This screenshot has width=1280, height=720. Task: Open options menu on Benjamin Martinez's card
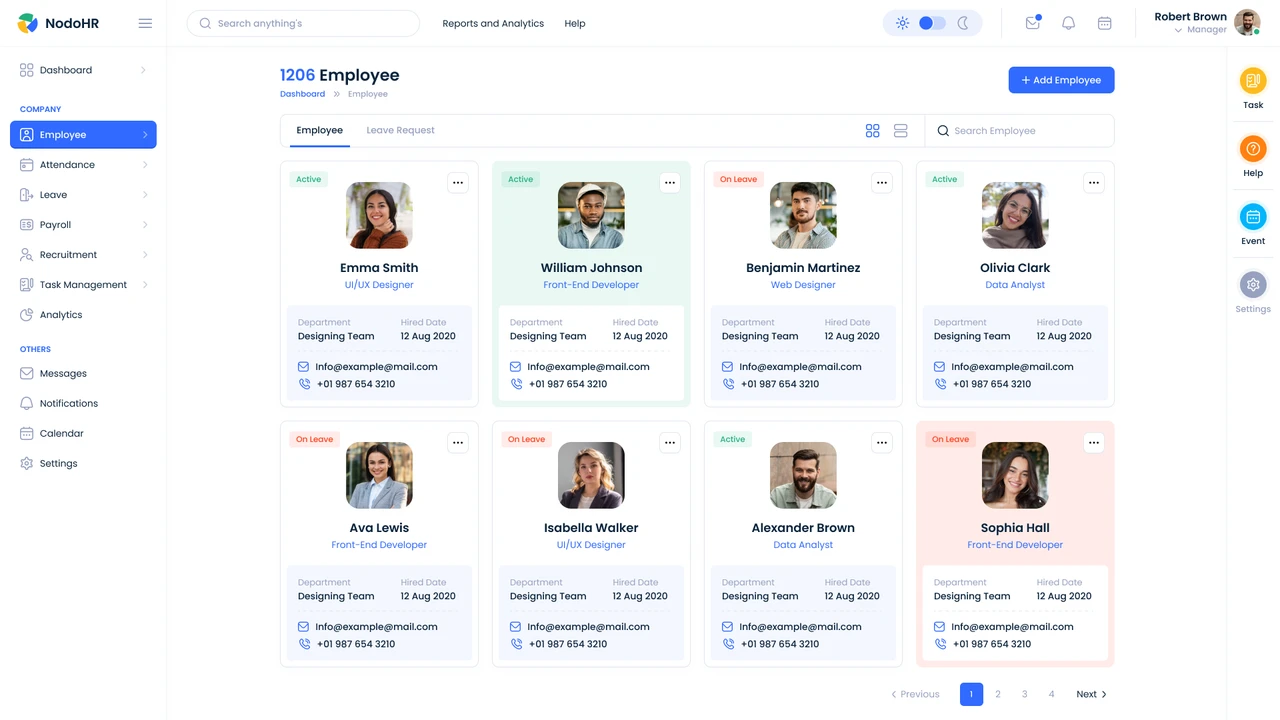[882, 182]
